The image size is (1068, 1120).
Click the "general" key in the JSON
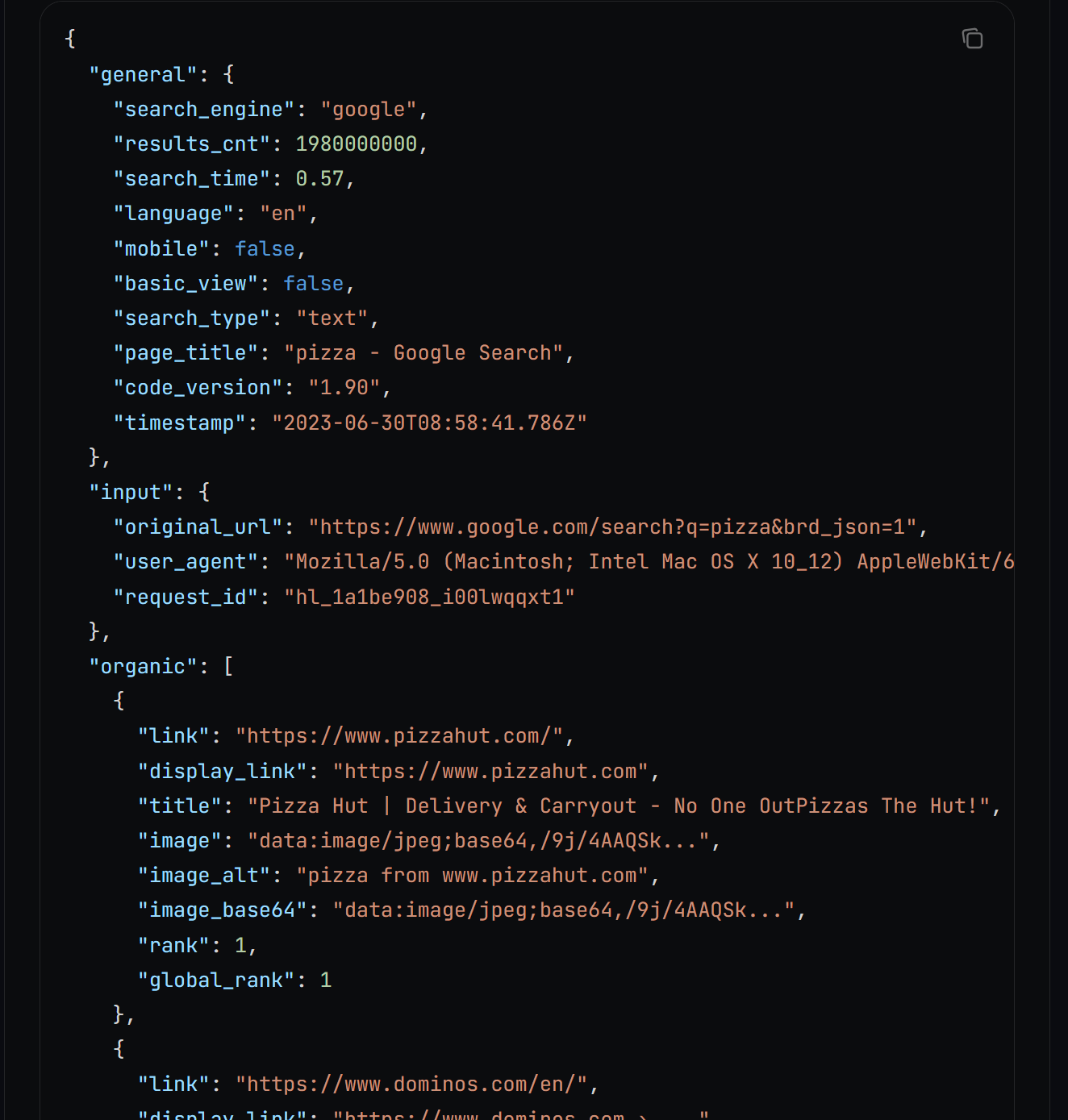[143, 75]
